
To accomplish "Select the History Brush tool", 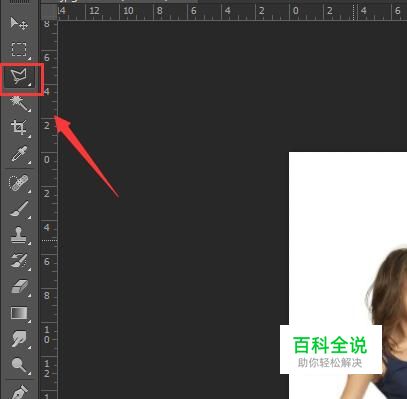I will tap(19, 261).
